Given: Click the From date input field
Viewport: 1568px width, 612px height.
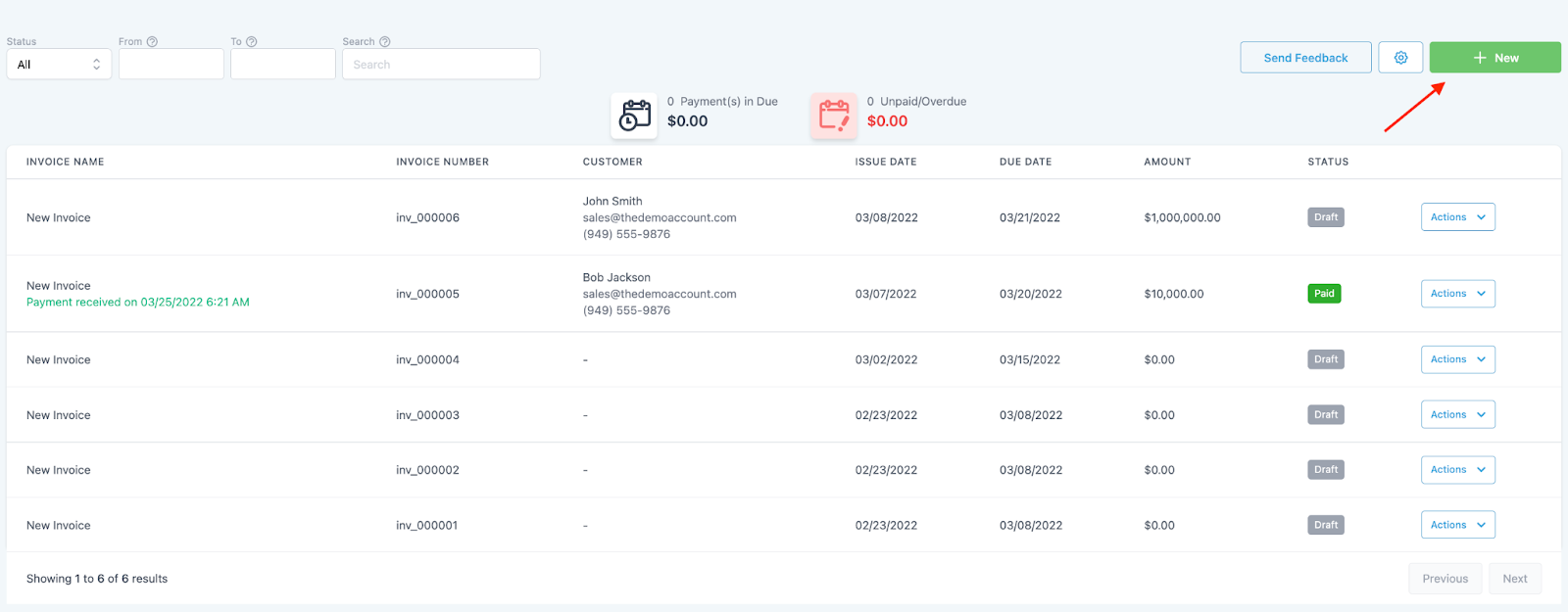Looking at the screenshot, I should point(171,65).
